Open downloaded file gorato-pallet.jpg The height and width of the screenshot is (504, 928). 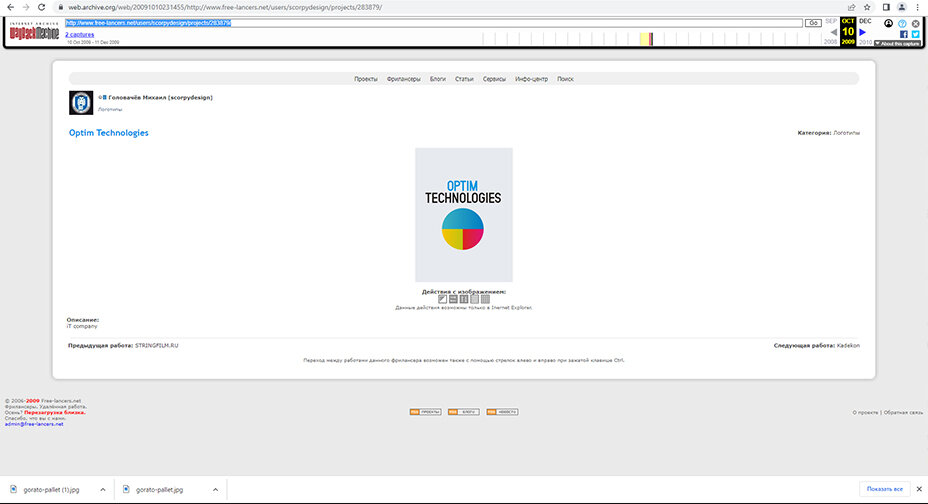[153, 490]
